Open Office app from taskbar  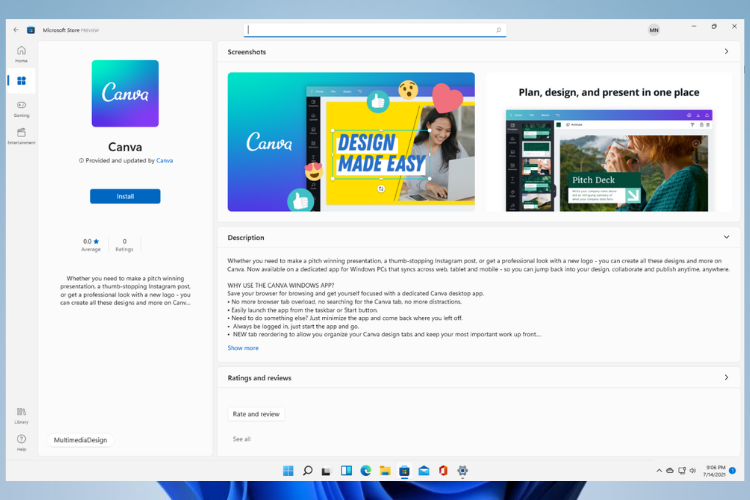pyautogui.click(x=443, y=471)
